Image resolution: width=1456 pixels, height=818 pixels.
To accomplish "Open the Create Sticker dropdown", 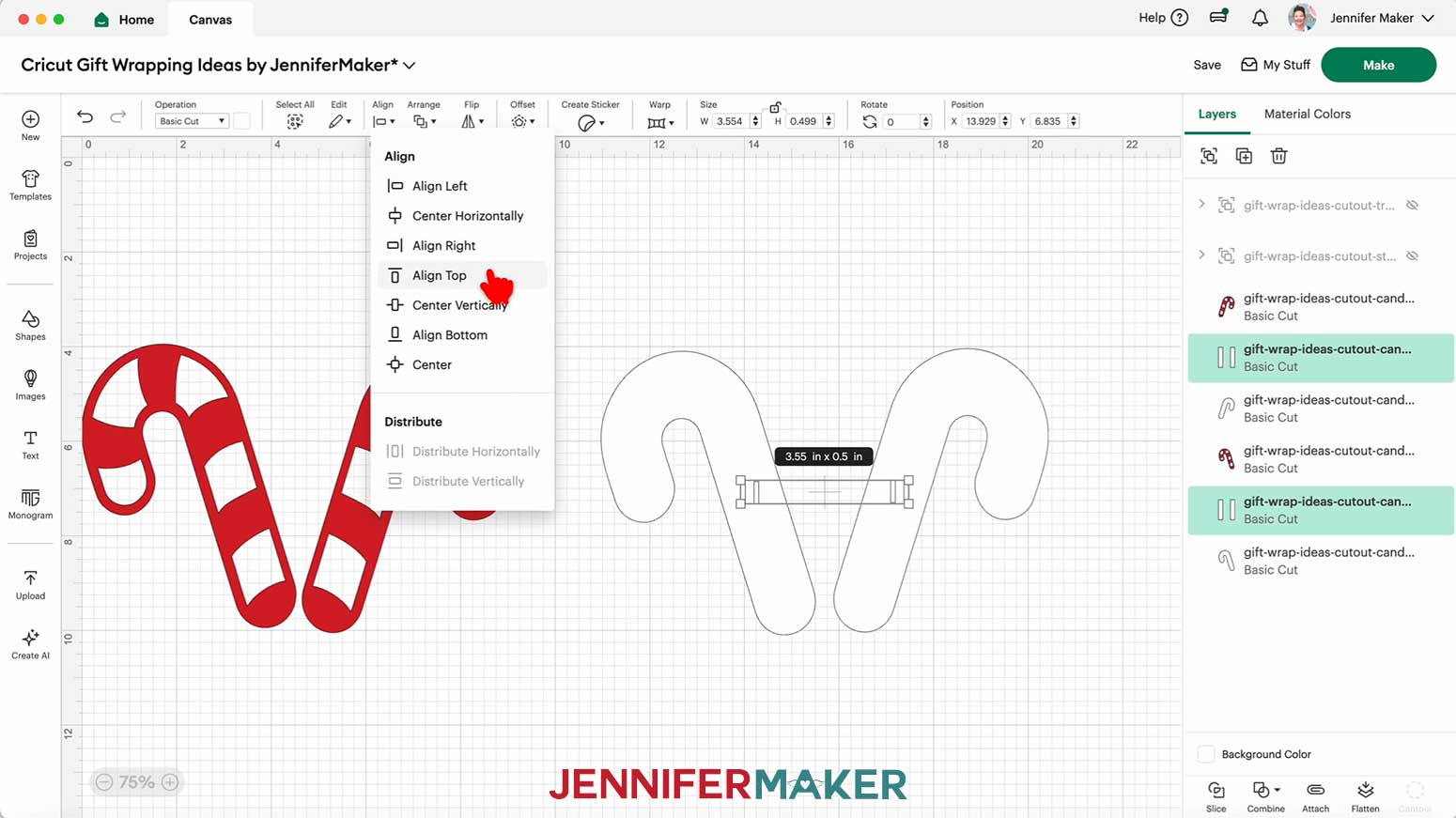I will 591,122.
